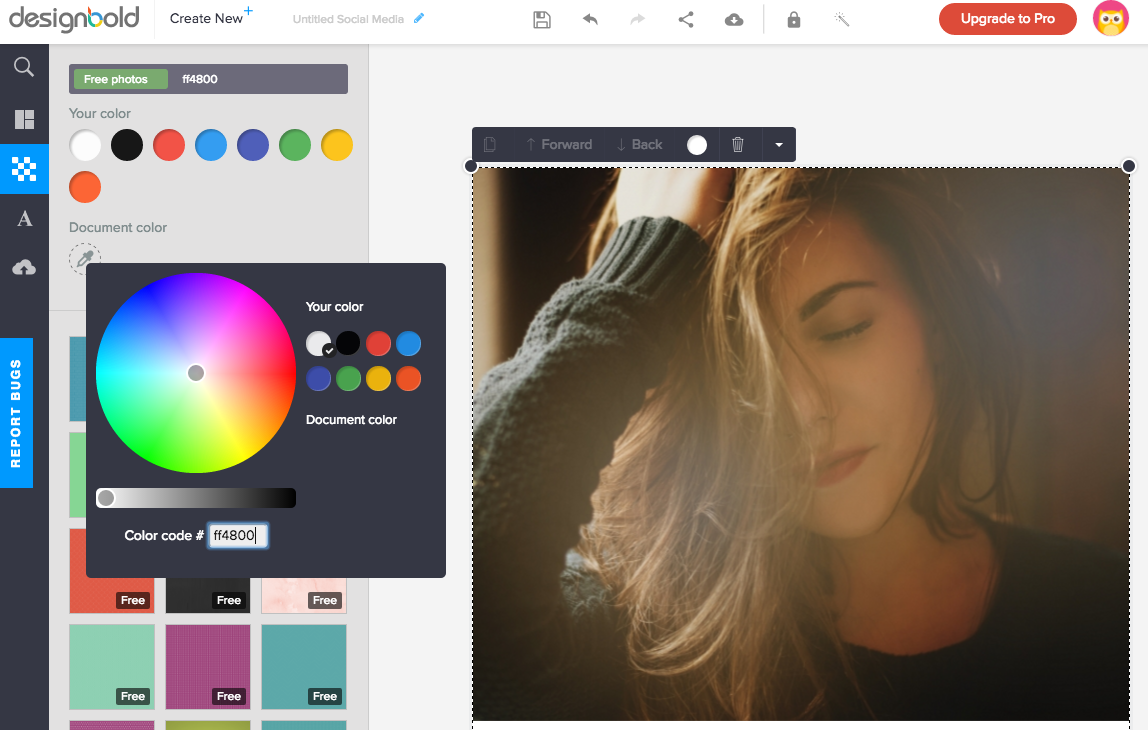Open the uploads cloud icon in sidebar
Screen dimensions: 1148x730
[x=24, y=267]
